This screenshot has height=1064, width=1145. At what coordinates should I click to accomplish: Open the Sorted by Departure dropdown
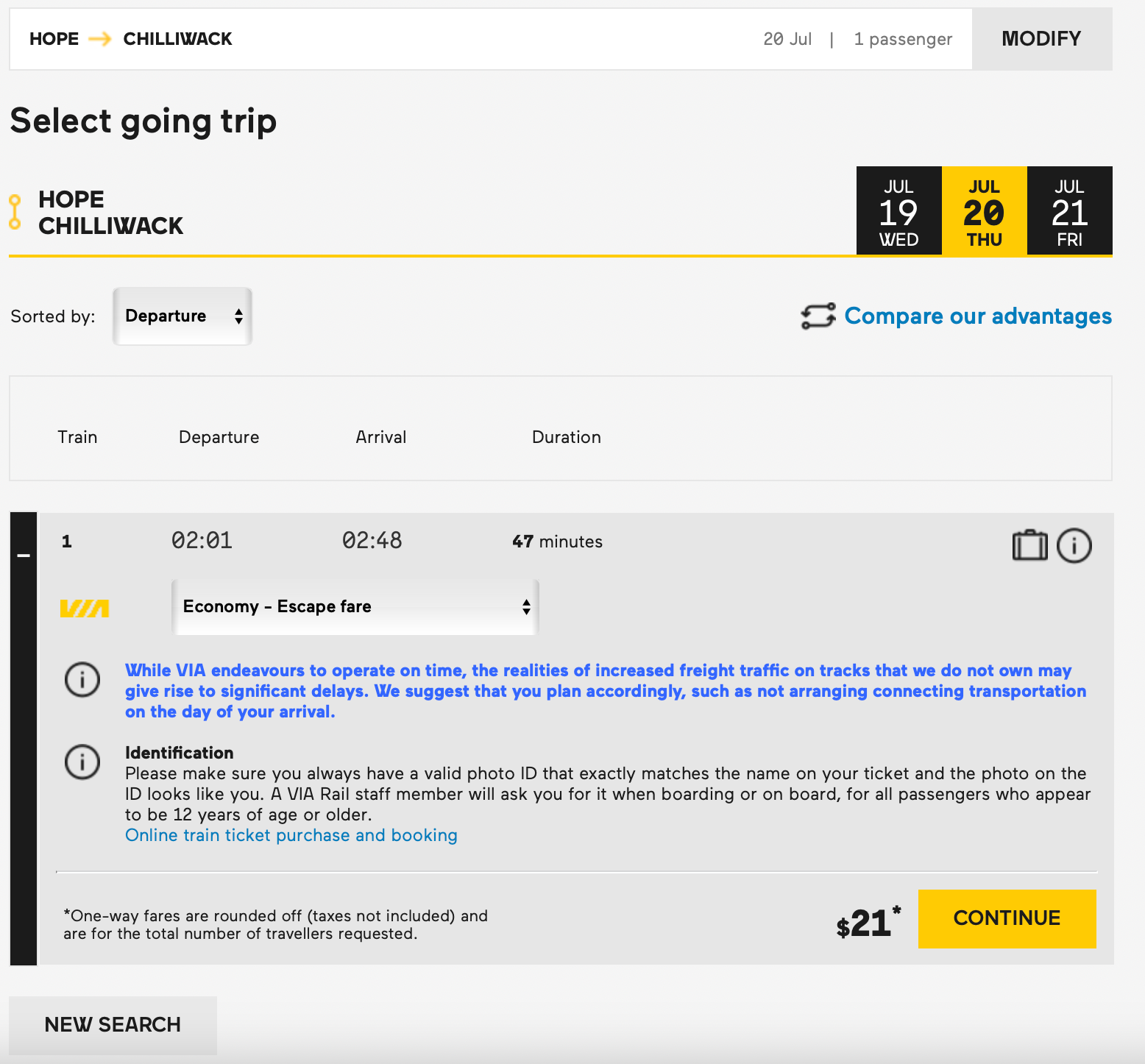[x=182, y=316]
